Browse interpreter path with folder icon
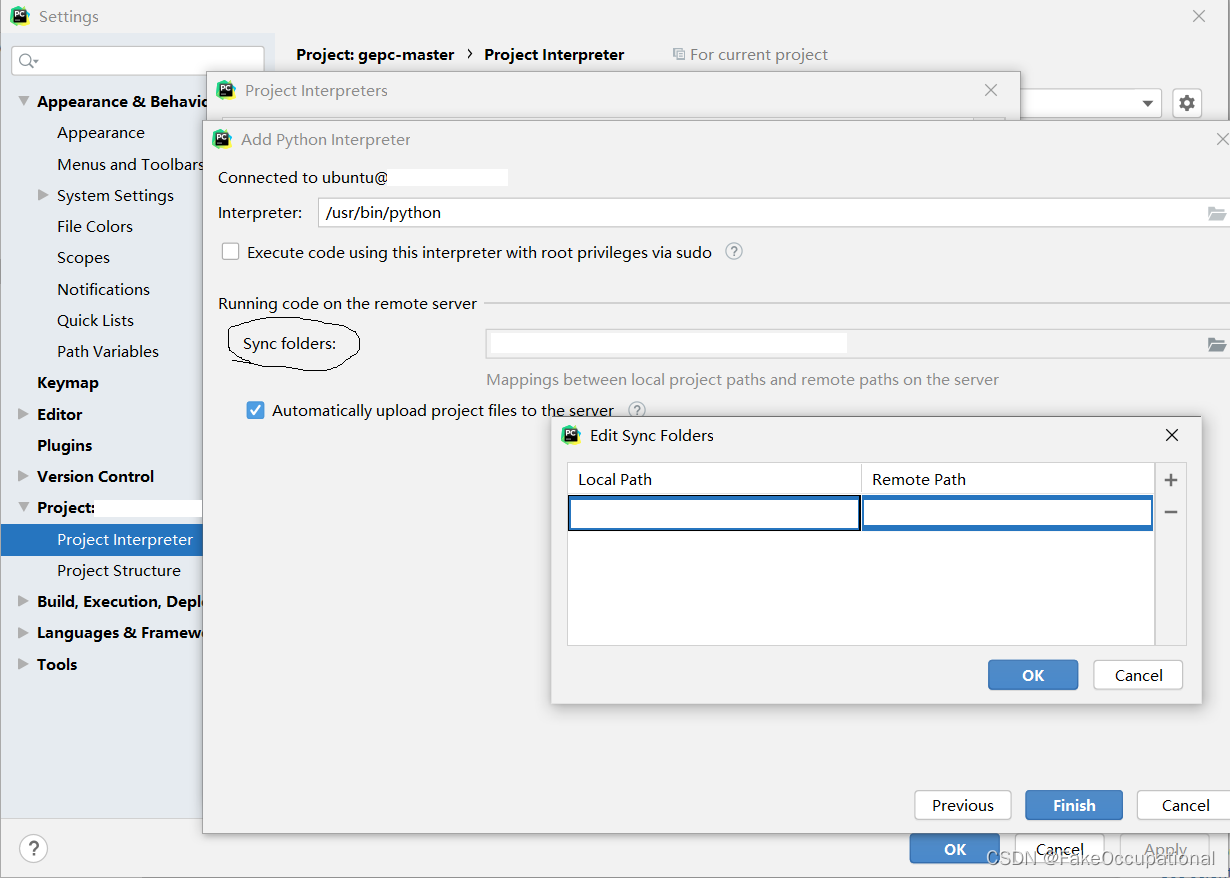This screenshot has height=878, width=1230. point(1216,213)
